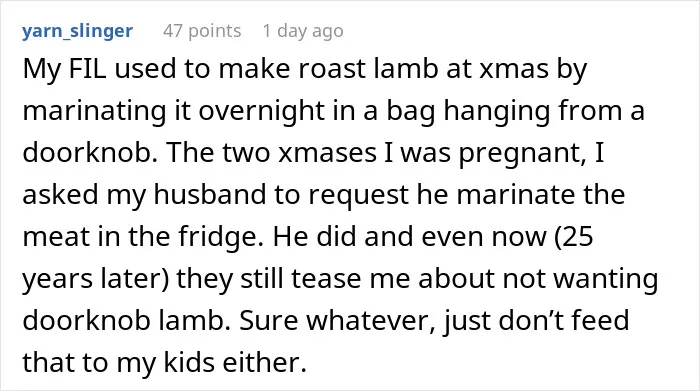Click the word xmas in the first line
This screenshot has height=391, width=700.
click(514, 70)
